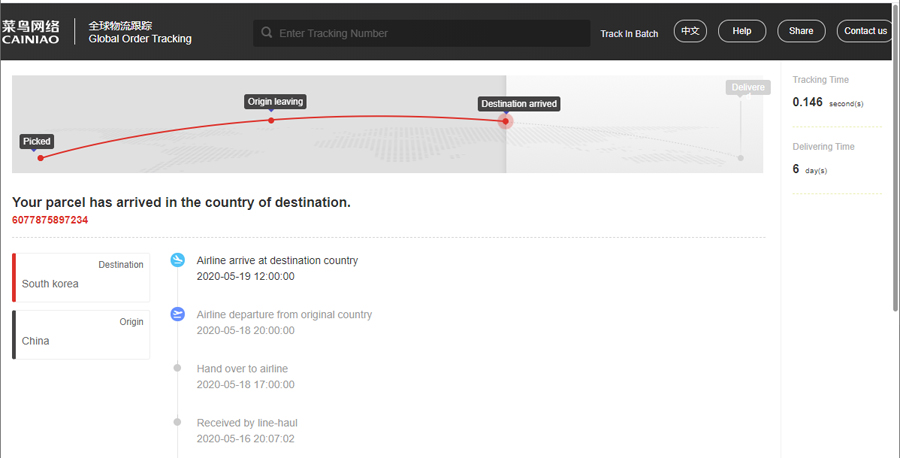The height and width of the screenshot is (458, 900).
Task: Click the search magnifier icon
Action: click(266, 33)
